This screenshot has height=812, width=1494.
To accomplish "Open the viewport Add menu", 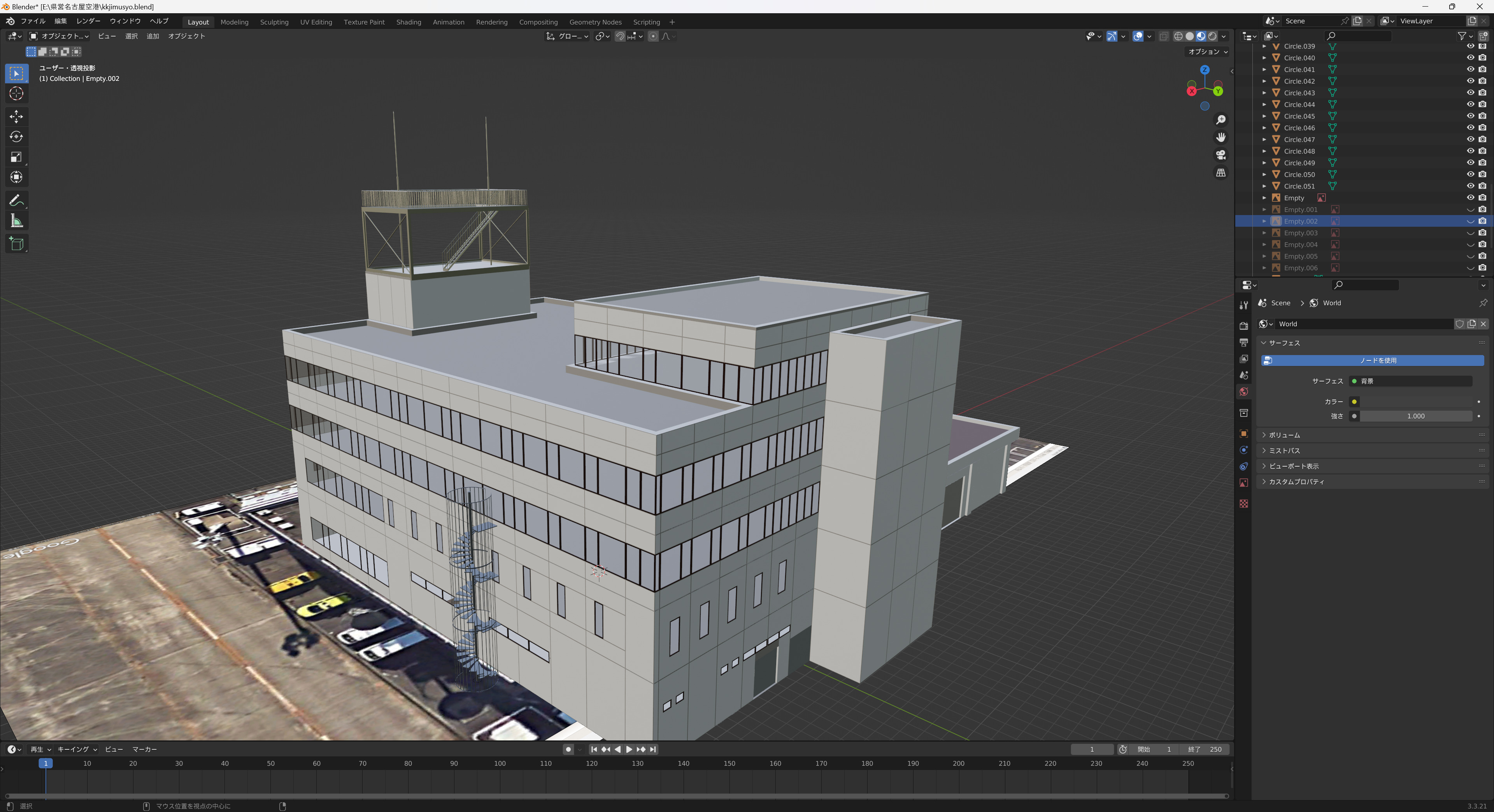I will (153, 36).
